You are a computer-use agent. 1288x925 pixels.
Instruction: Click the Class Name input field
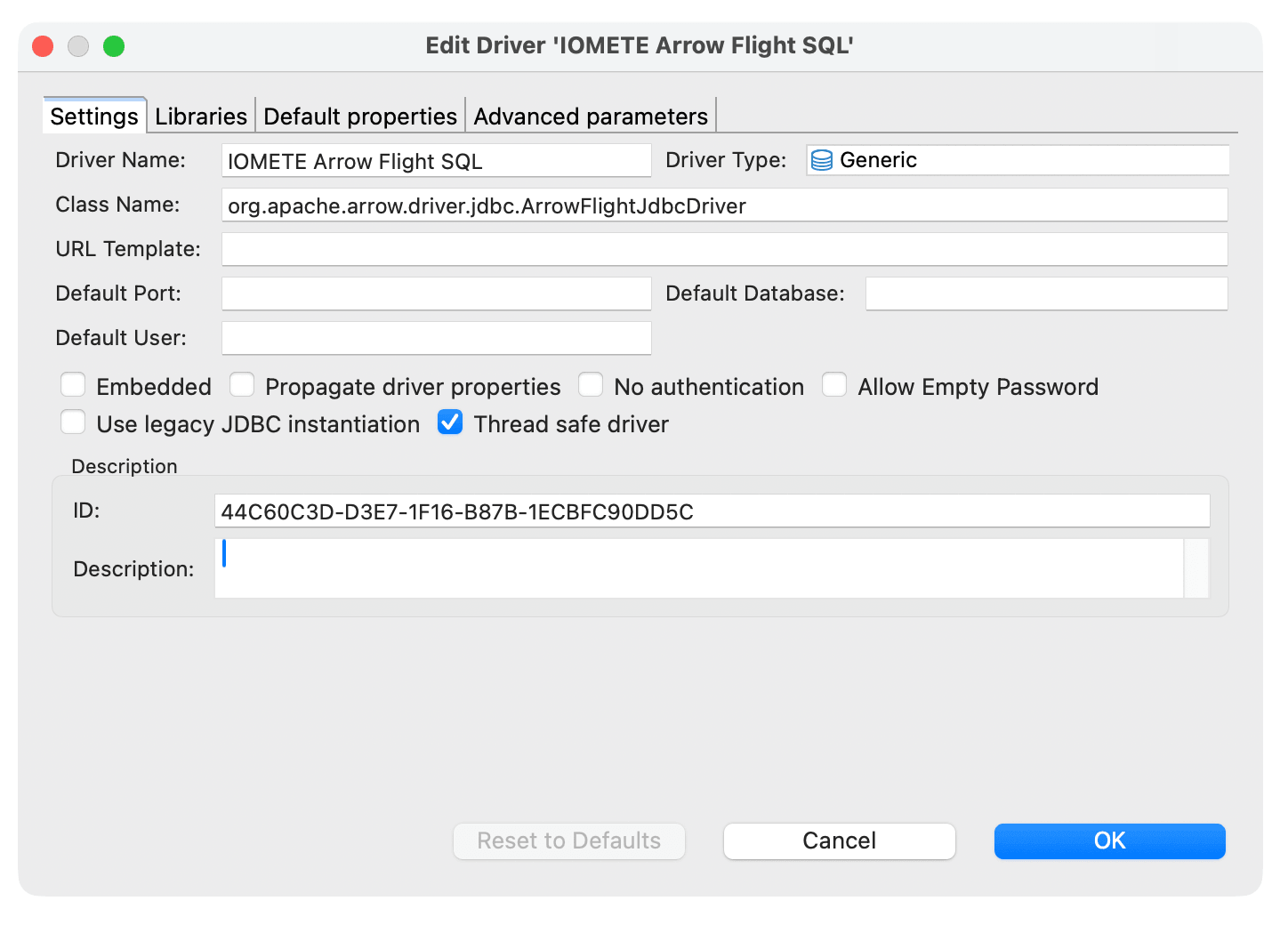[x=725, y=205]
